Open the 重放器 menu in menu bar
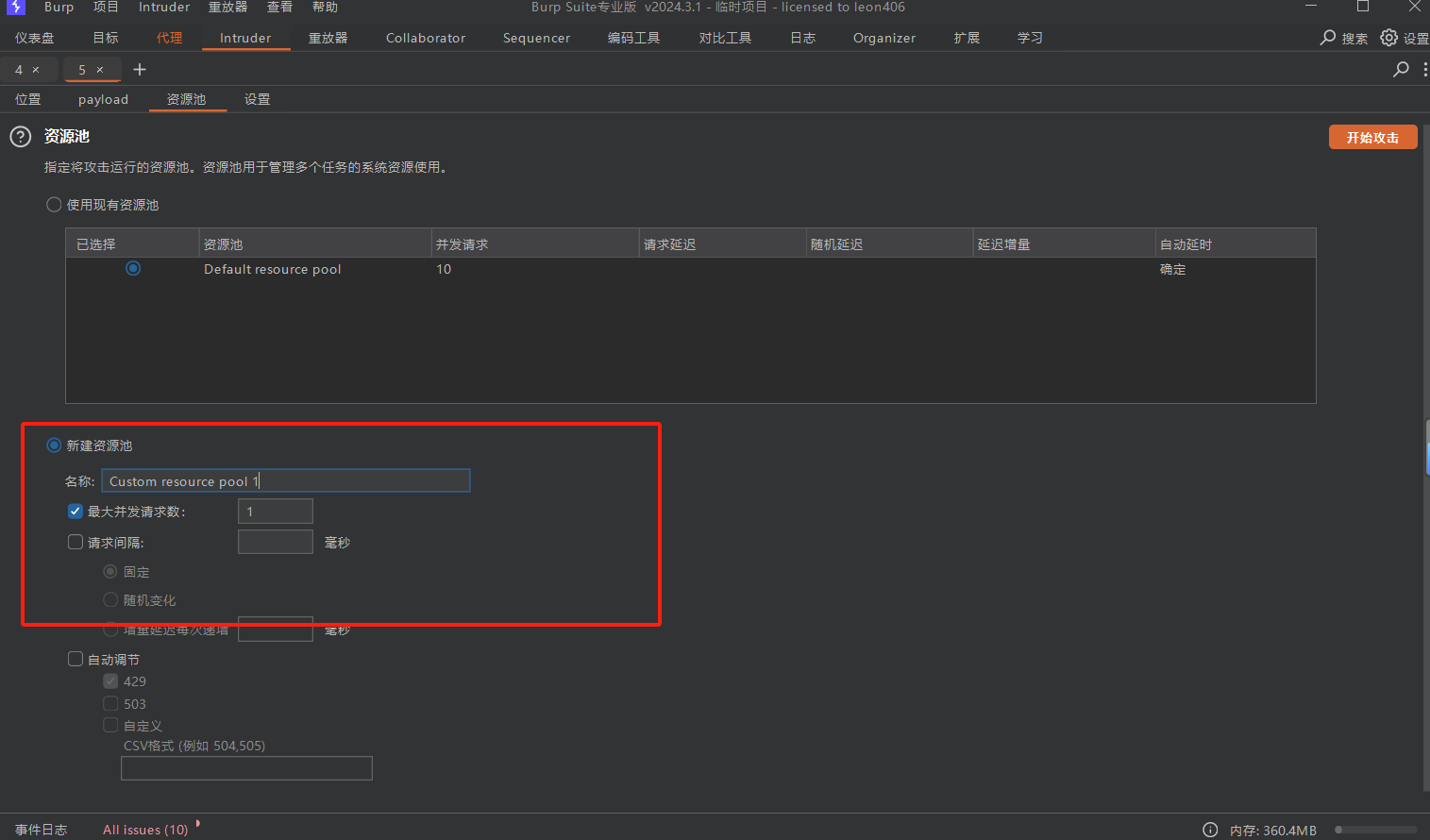 227,7
